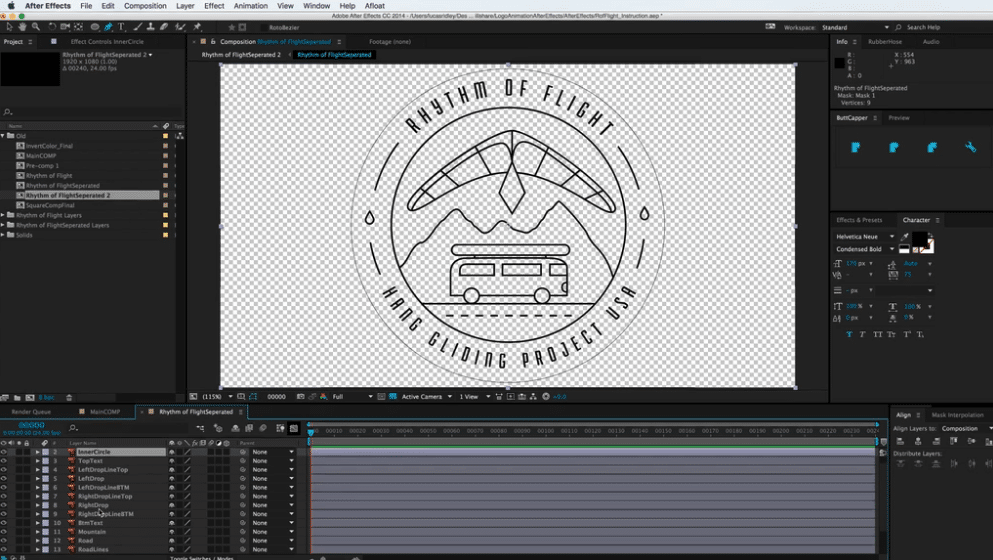Collapse the Old folder in Project
The height and width of the screenshot is (560, 993).
tap(3, 136)
